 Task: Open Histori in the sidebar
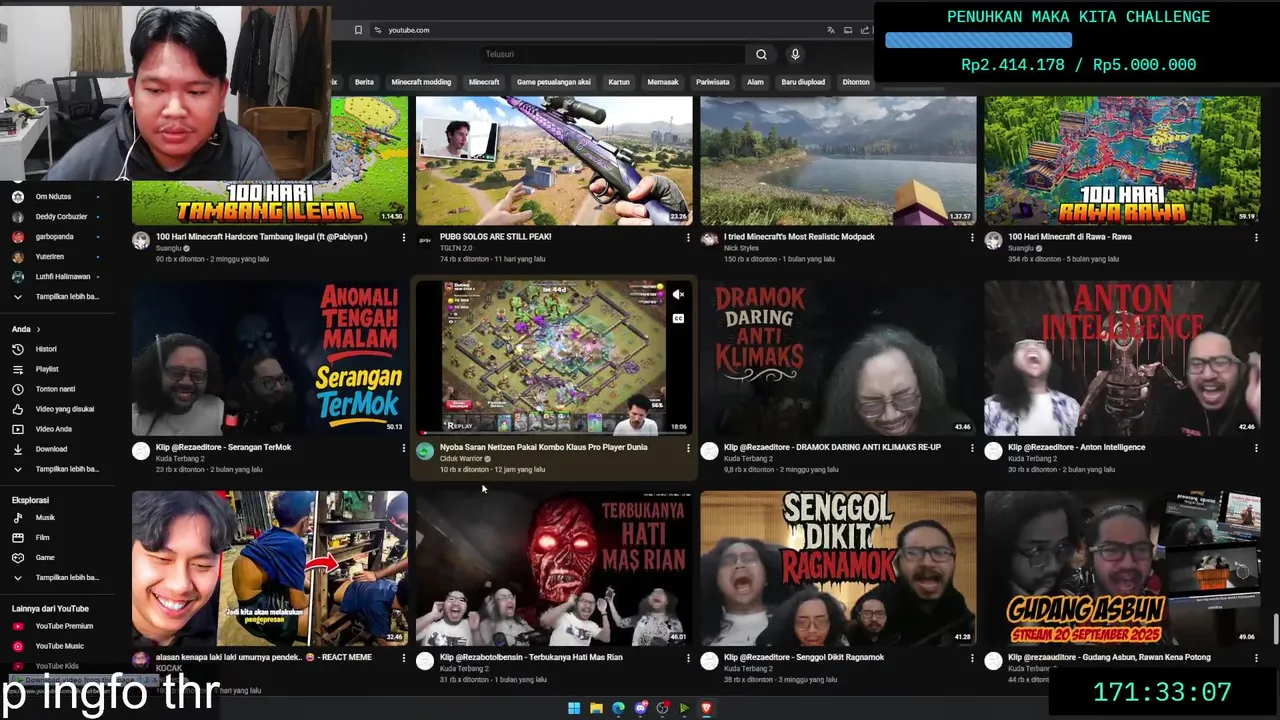coord(47,349)
